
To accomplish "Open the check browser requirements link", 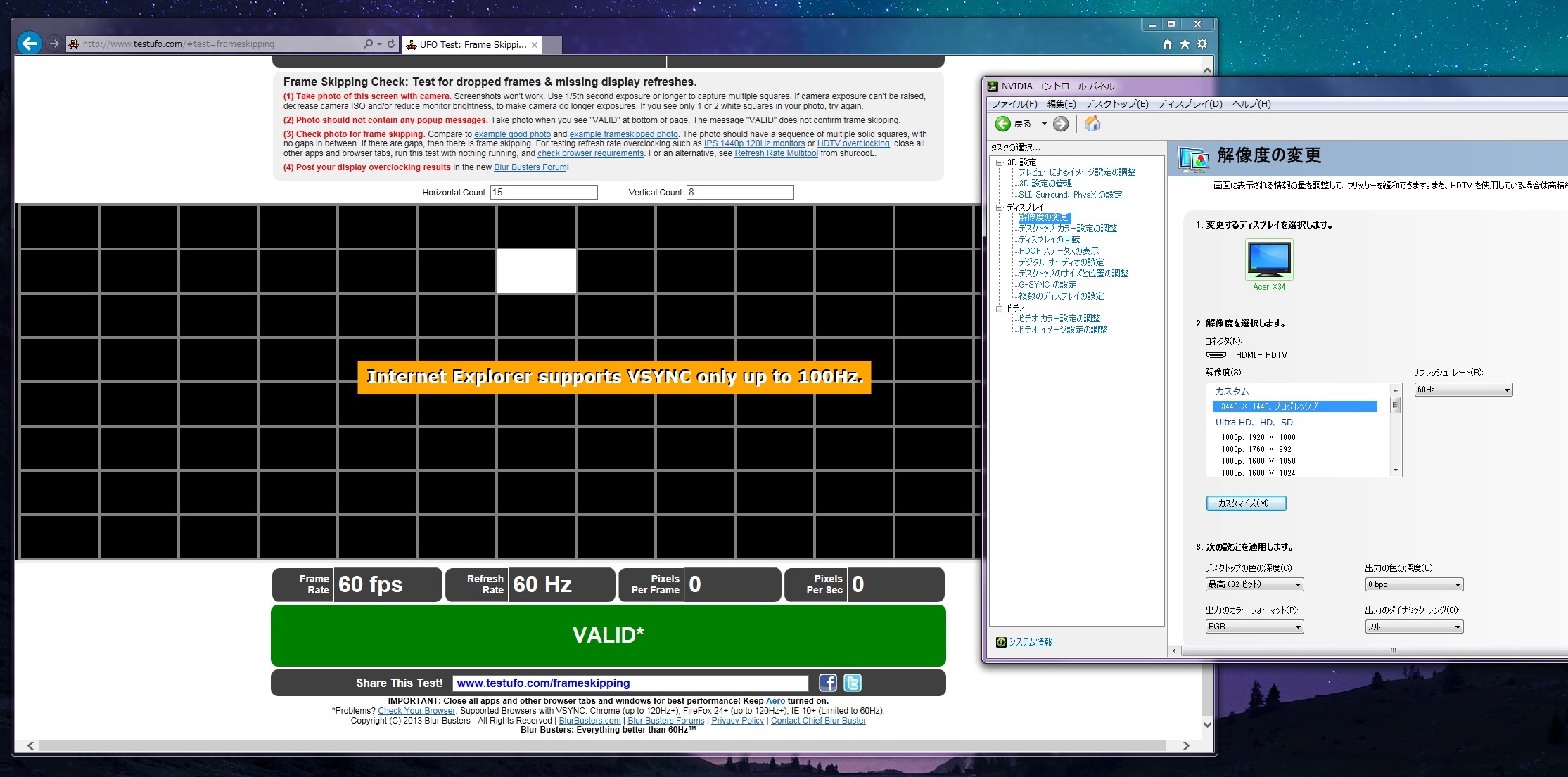I will [x=590, y=153].
